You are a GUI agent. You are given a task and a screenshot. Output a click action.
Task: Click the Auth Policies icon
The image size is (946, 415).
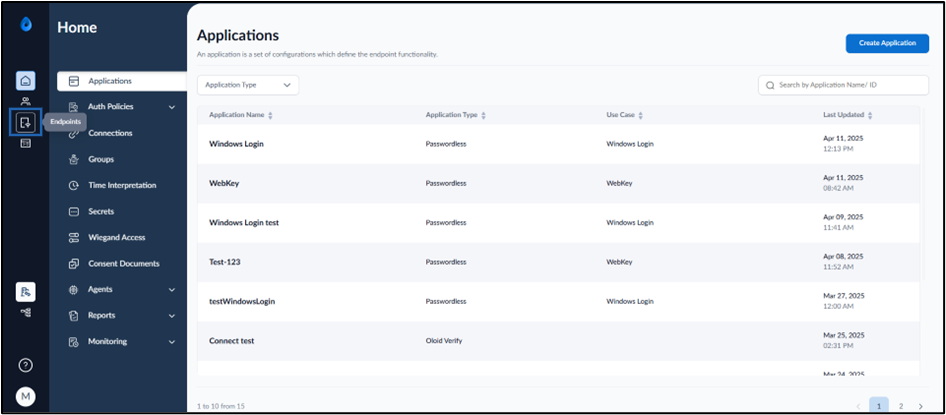74,107
